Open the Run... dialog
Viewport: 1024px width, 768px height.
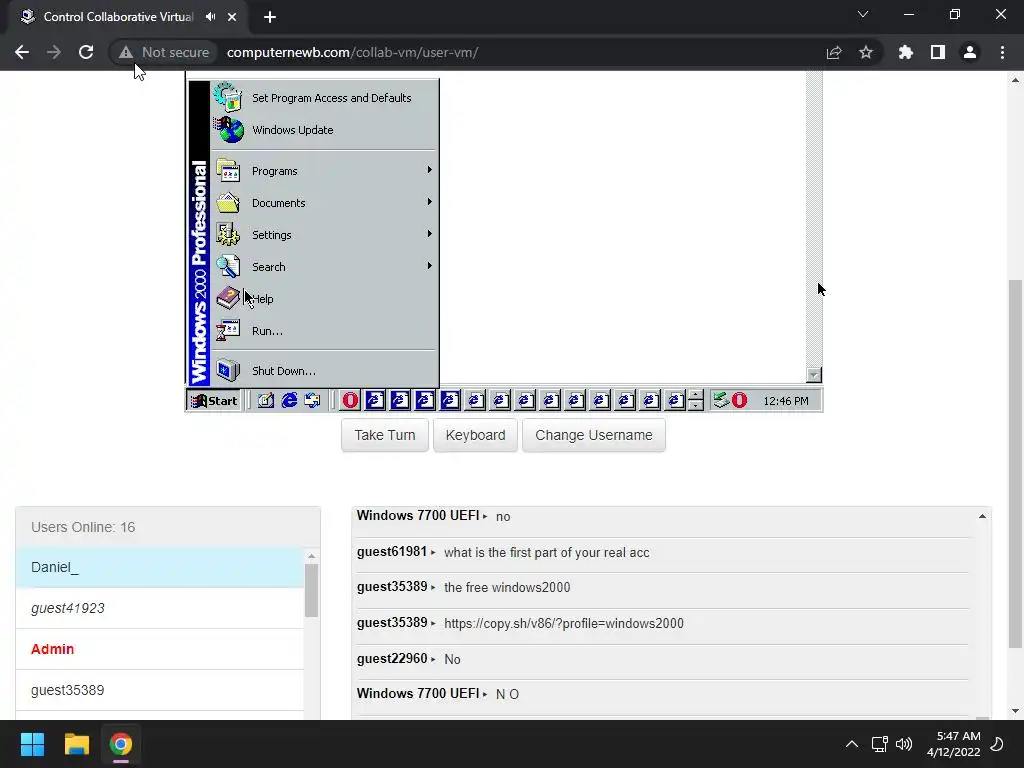(325, 331)
